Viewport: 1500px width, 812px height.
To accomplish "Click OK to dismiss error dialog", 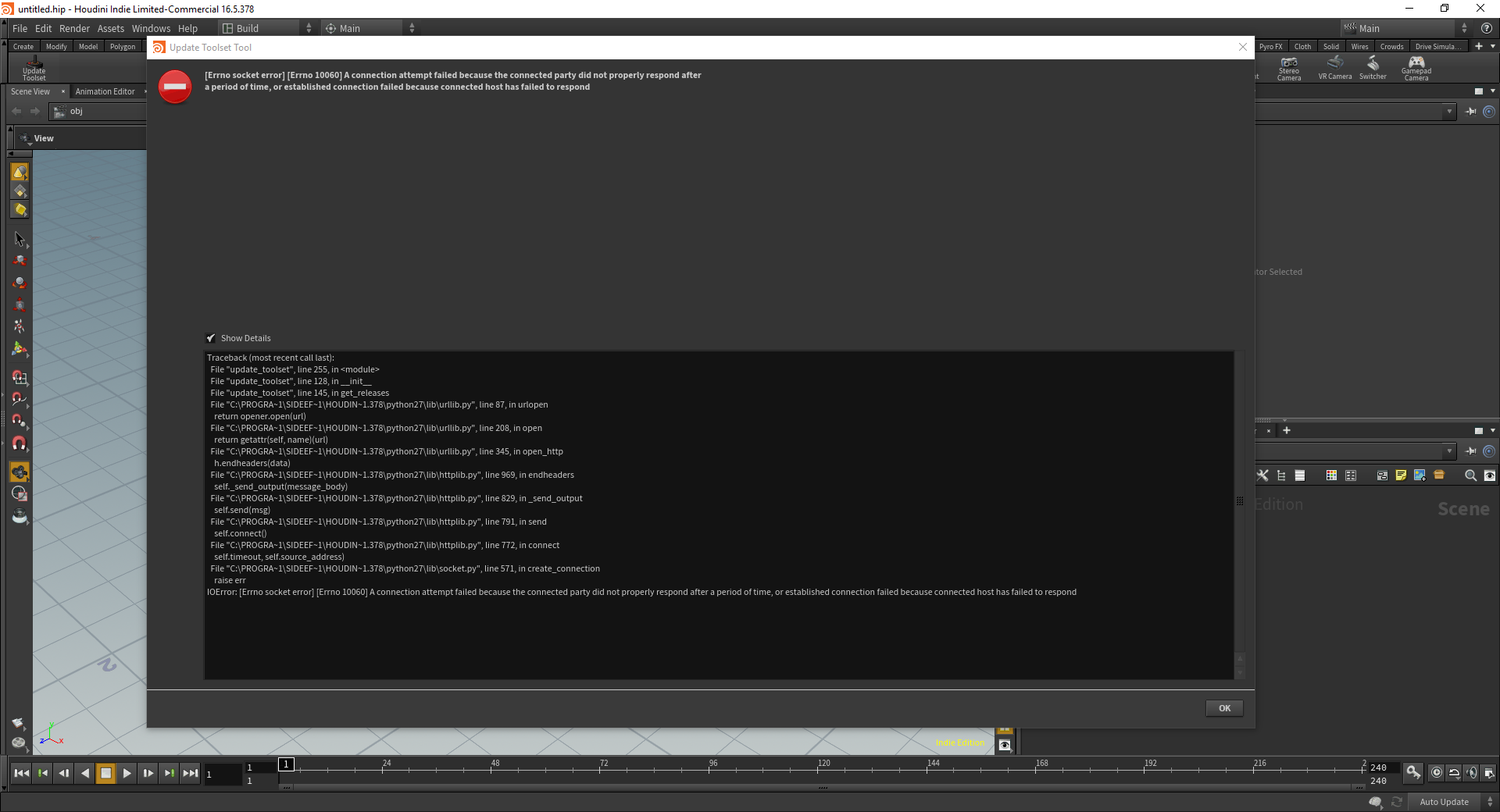I will click(1224, 708).
